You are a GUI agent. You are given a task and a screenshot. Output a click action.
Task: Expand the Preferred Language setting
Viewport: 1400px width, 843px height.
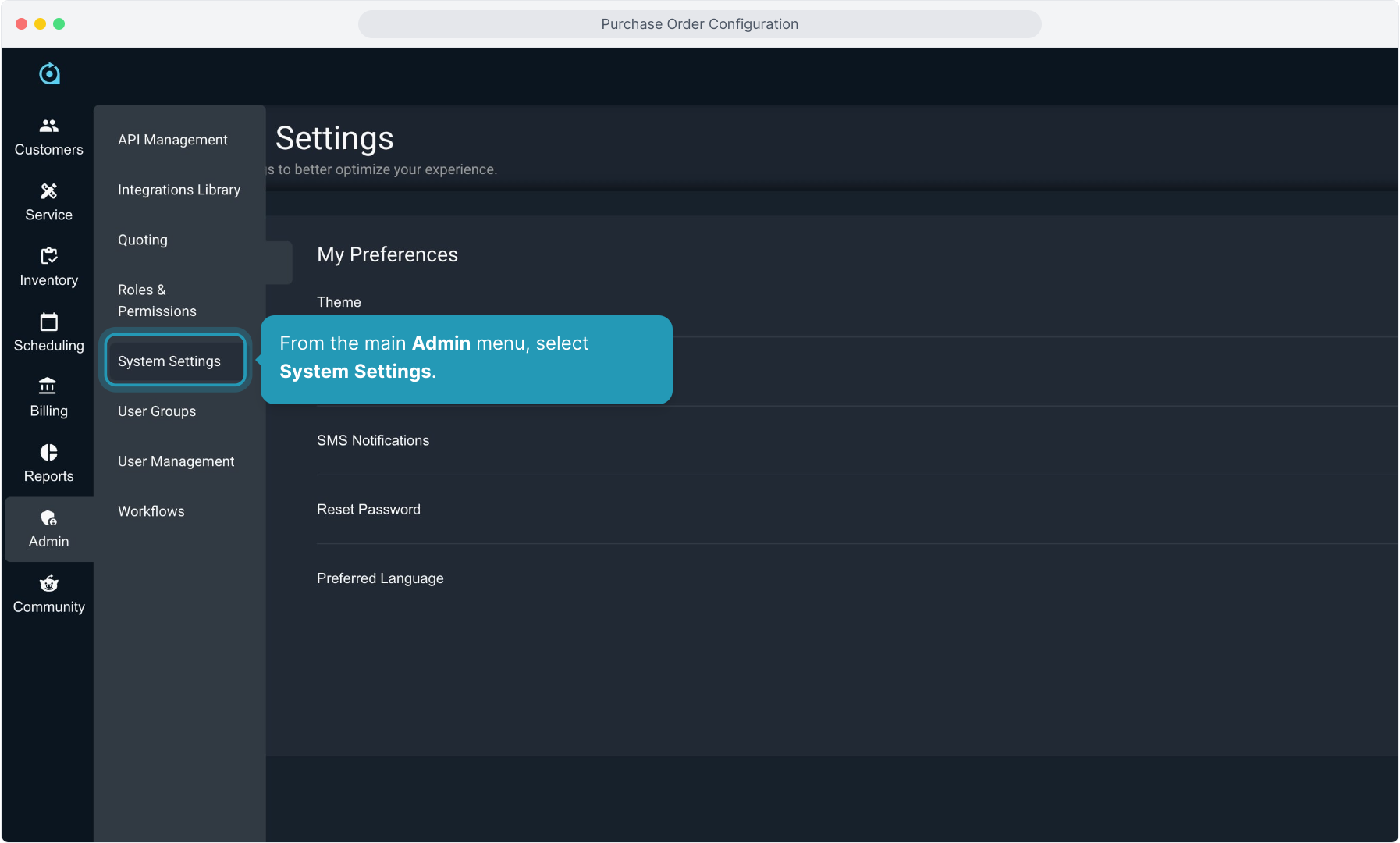tap(380, 578)
